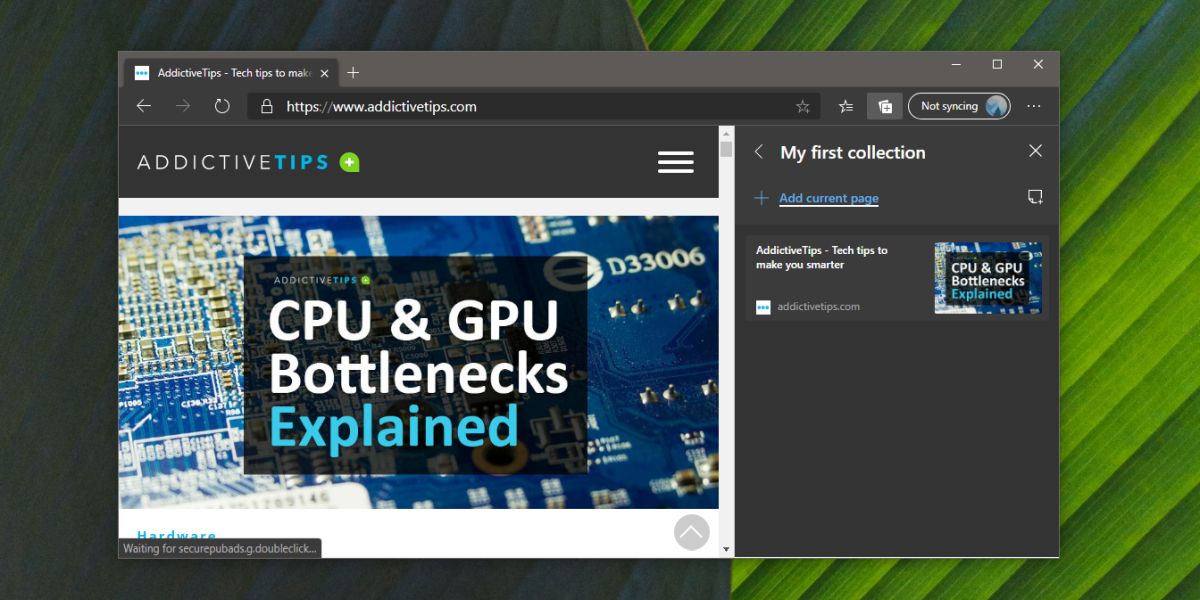The image size is (1200, 600).
Task: Go back to the previous page
Action: tap(144, 106)
